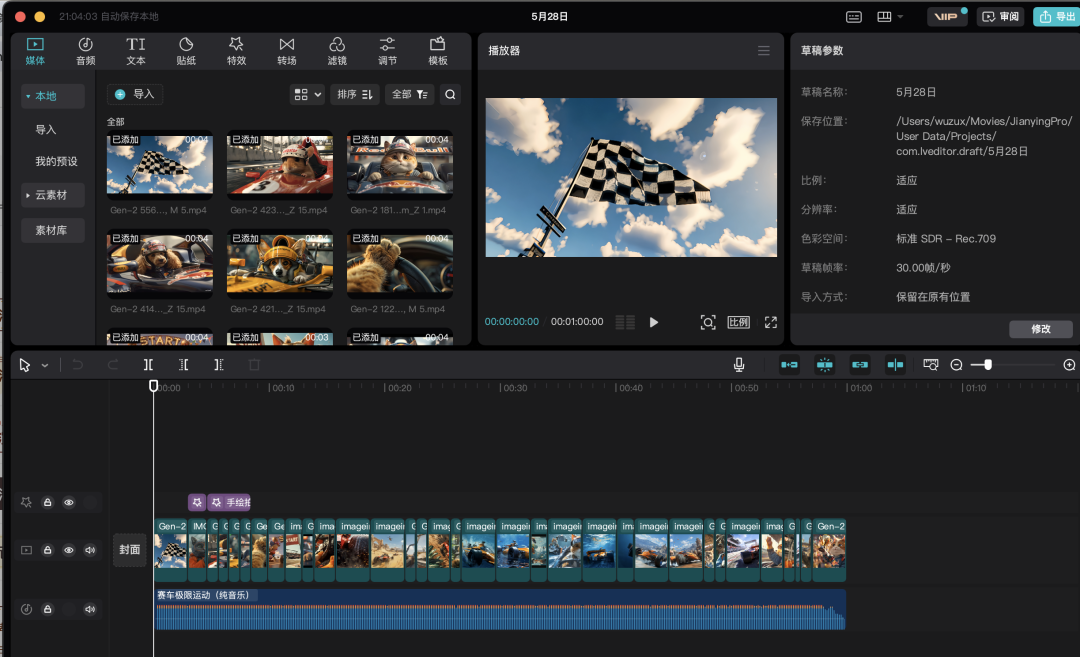Hide the effects track with eye icon

69,503
